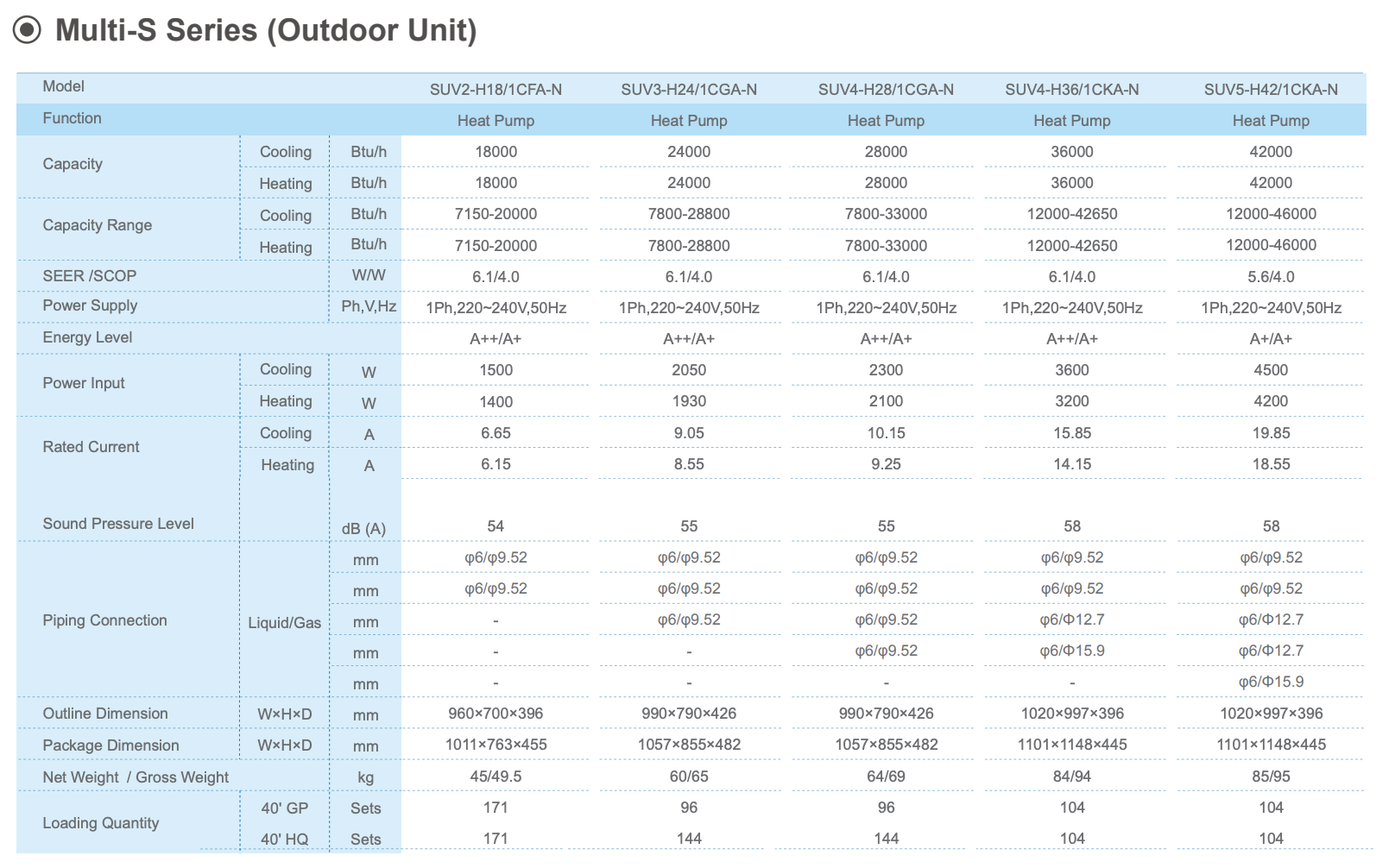Click the 5.6/4.0 SEER/SCOP value

pos(1271,277)
